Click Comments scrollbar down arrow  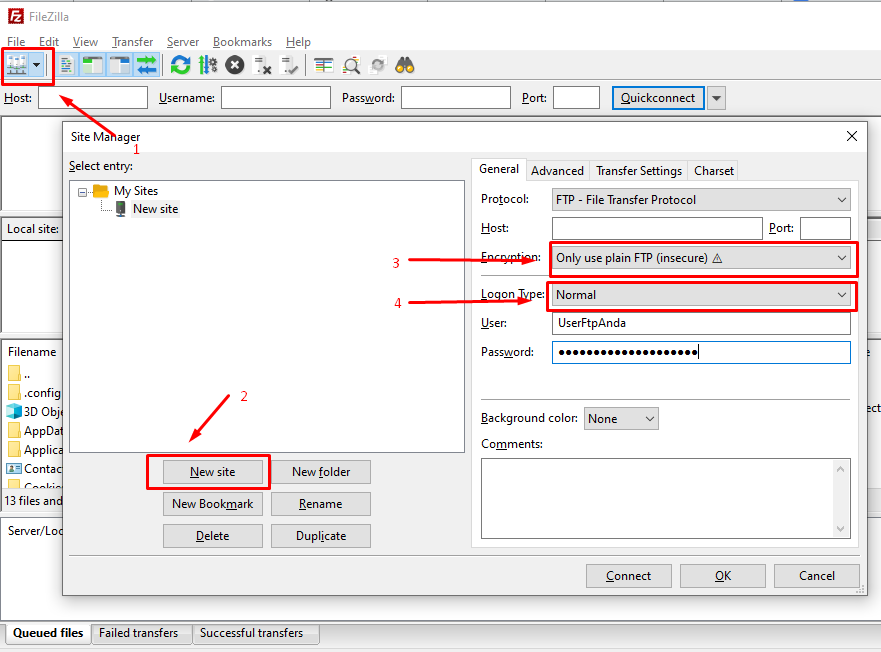841,528
